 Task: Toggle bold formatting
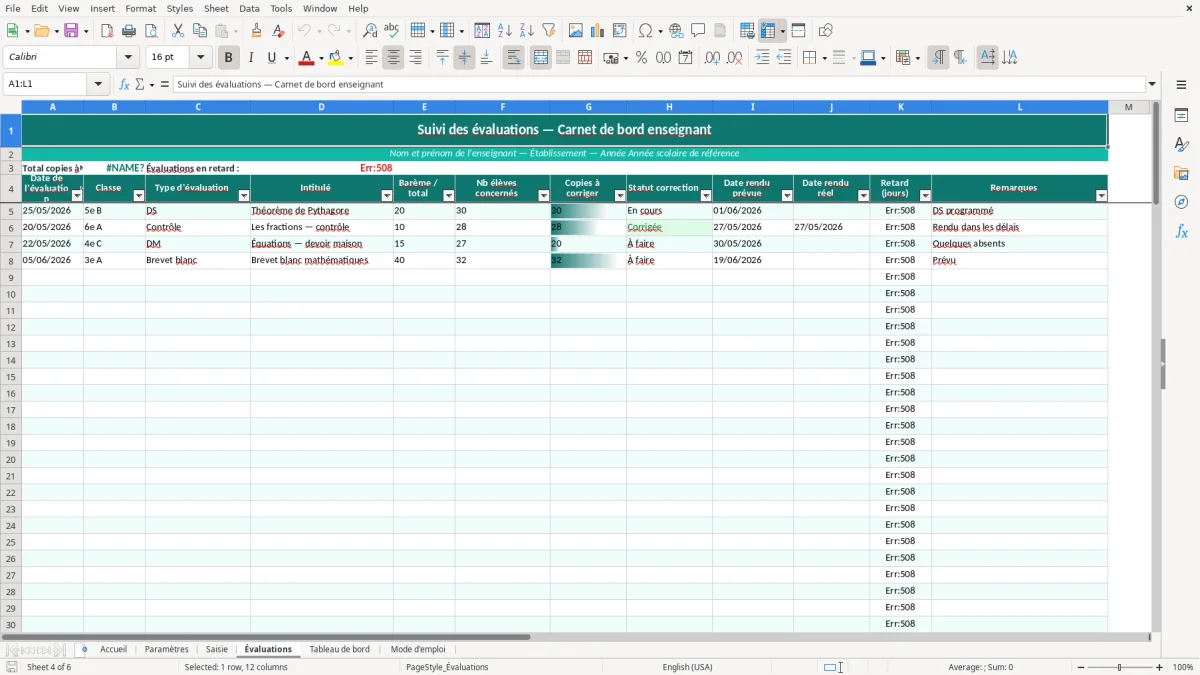(228, 58)
